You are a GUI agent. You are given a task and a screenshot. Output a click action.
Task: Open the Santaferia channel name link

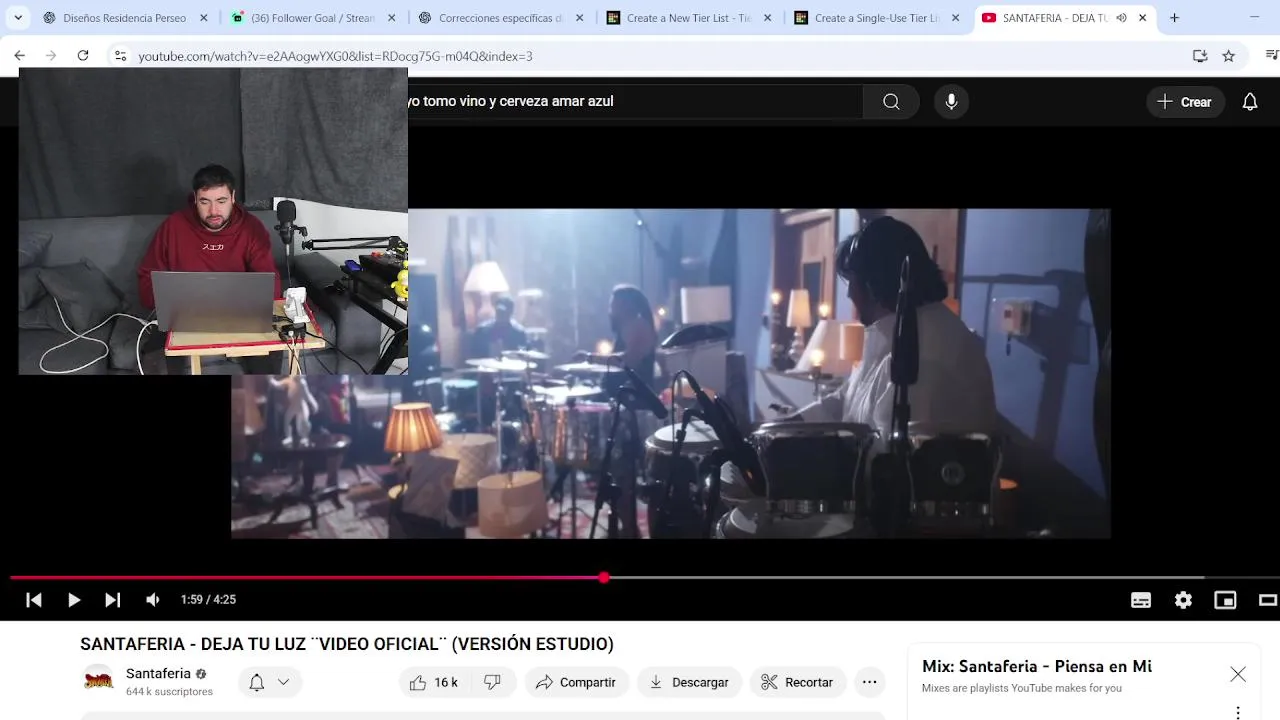tap(158, 673)
